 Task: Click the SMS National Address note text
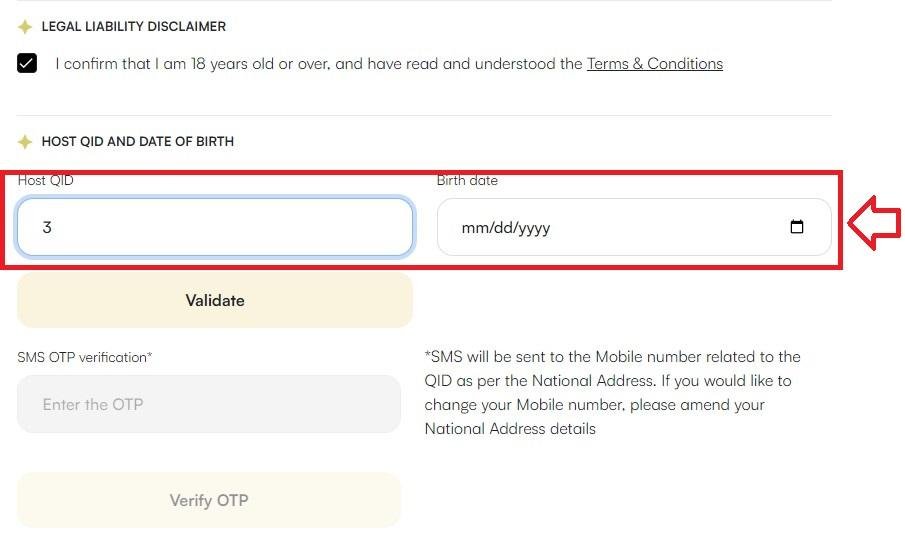(612, 393)
